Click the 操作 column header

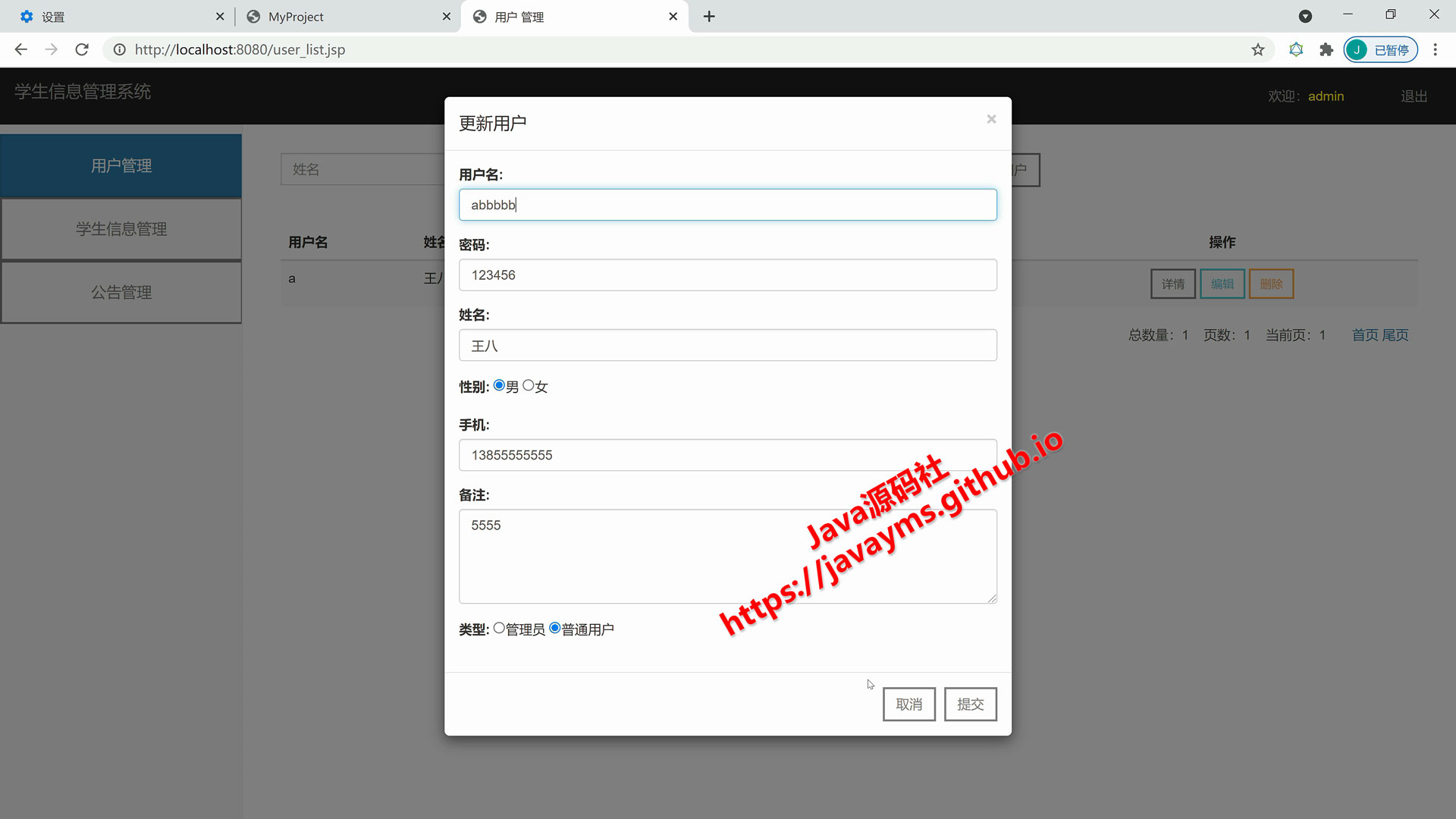[x=1222, y=242]
